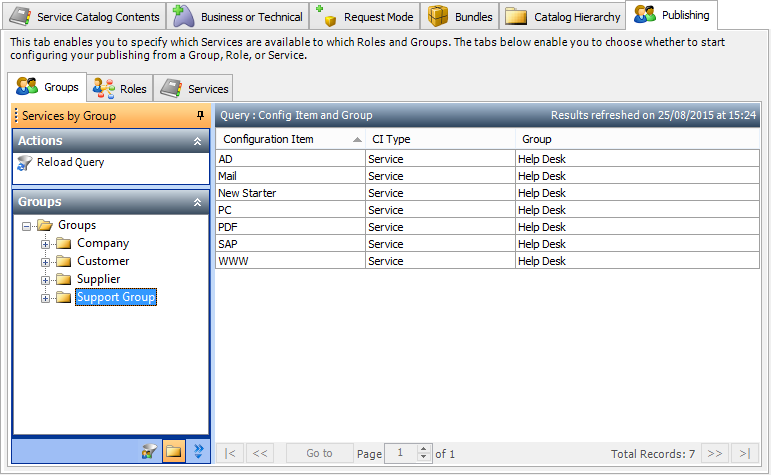
Task: Select the Supplier tree item
Action: point(98,279)
